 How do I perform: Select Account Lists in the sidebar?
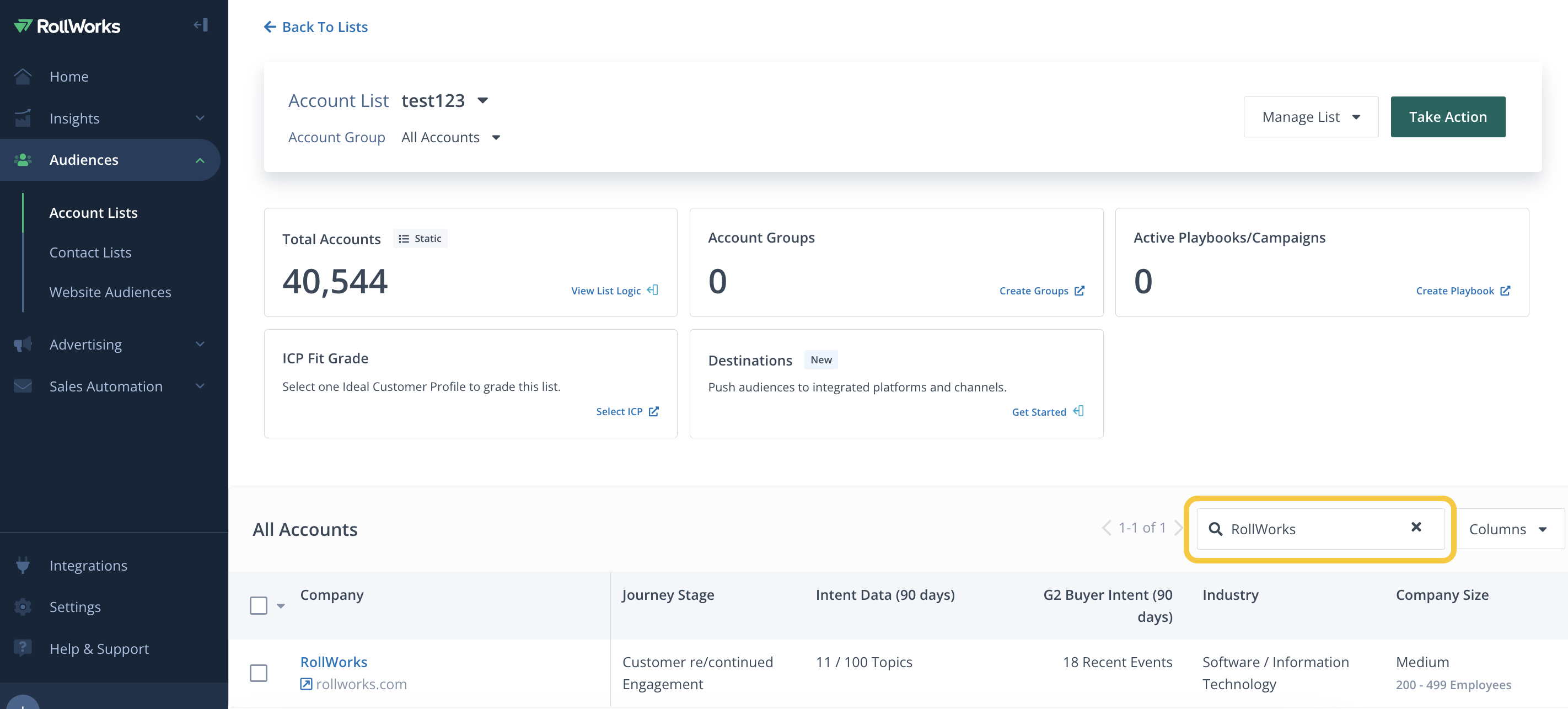tap(93, 212)
